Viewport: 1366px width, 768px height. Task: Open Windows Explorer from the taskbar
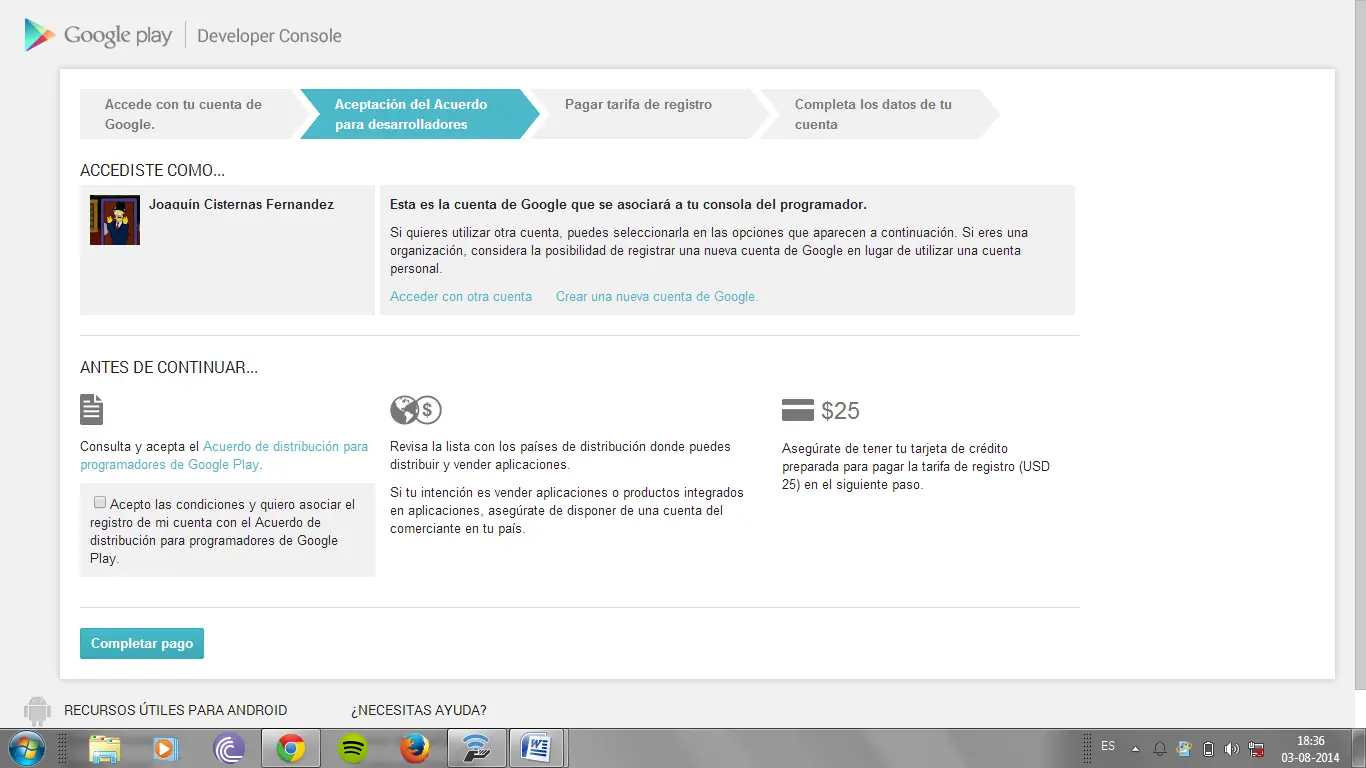click(x=105, y=748)
